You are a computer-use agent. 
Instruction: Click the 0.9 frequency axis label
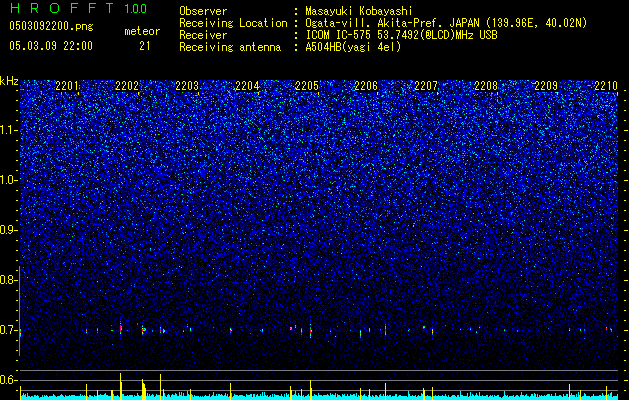[9, 230]
